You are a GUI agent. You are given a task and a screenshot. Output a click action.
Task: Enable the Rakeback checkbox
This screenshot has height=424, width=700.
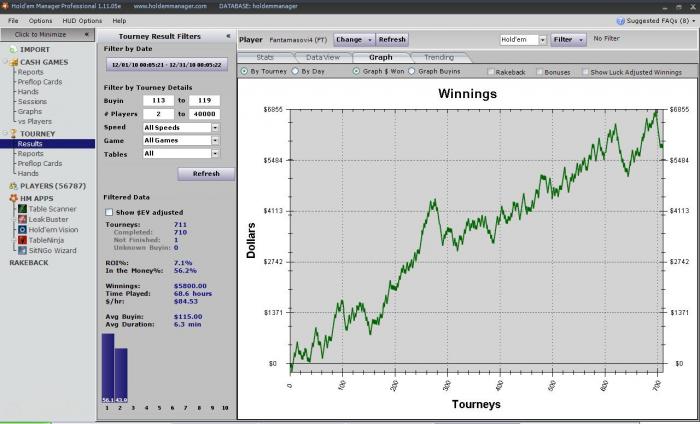point(491,72)
